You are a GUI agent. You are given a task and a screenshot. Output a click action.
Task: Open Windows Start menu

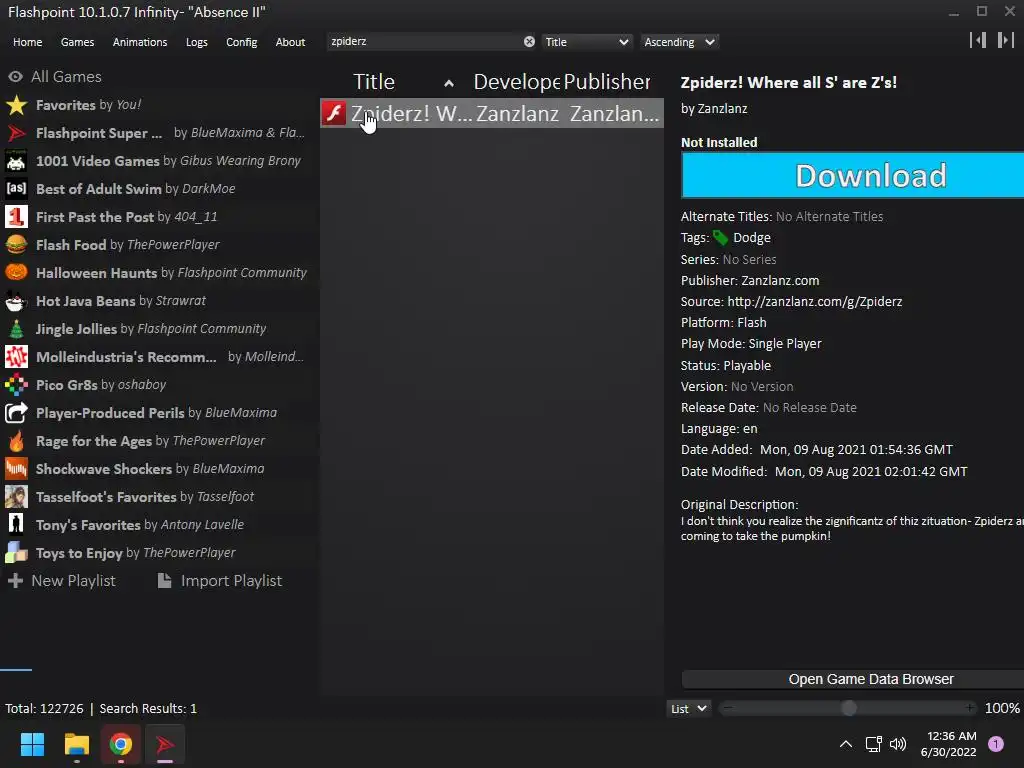[x=32, y=744]
